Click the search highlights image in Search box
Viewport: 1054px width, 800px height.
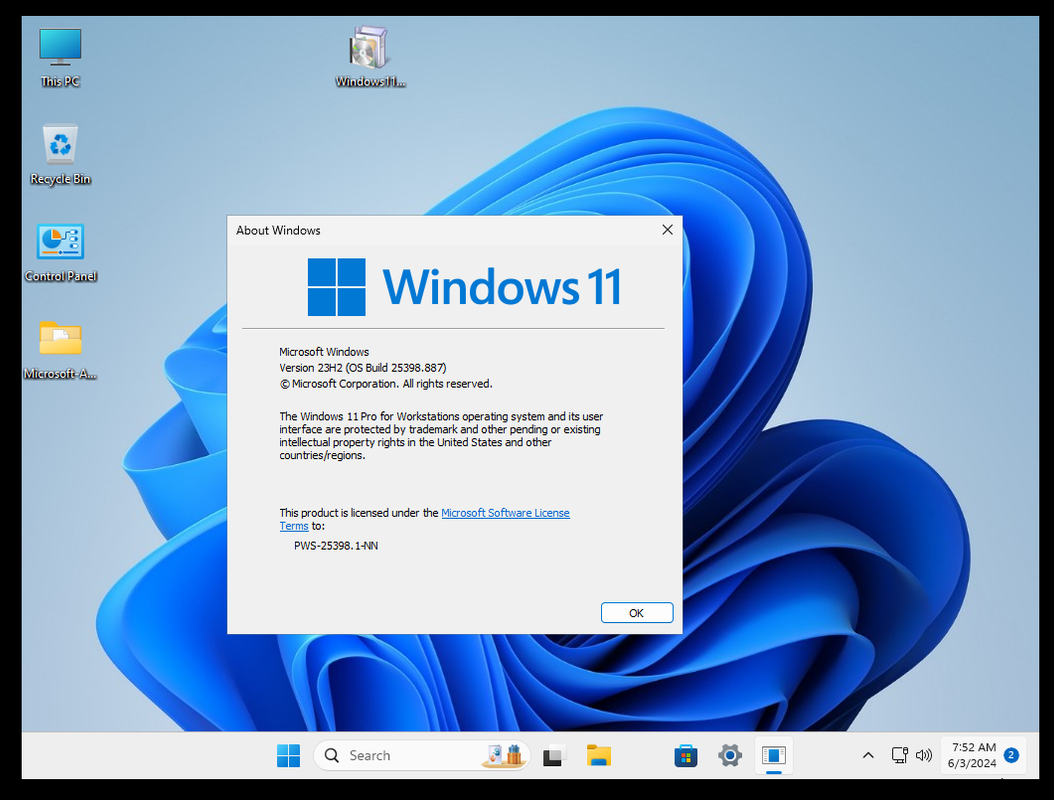point(503,755)
